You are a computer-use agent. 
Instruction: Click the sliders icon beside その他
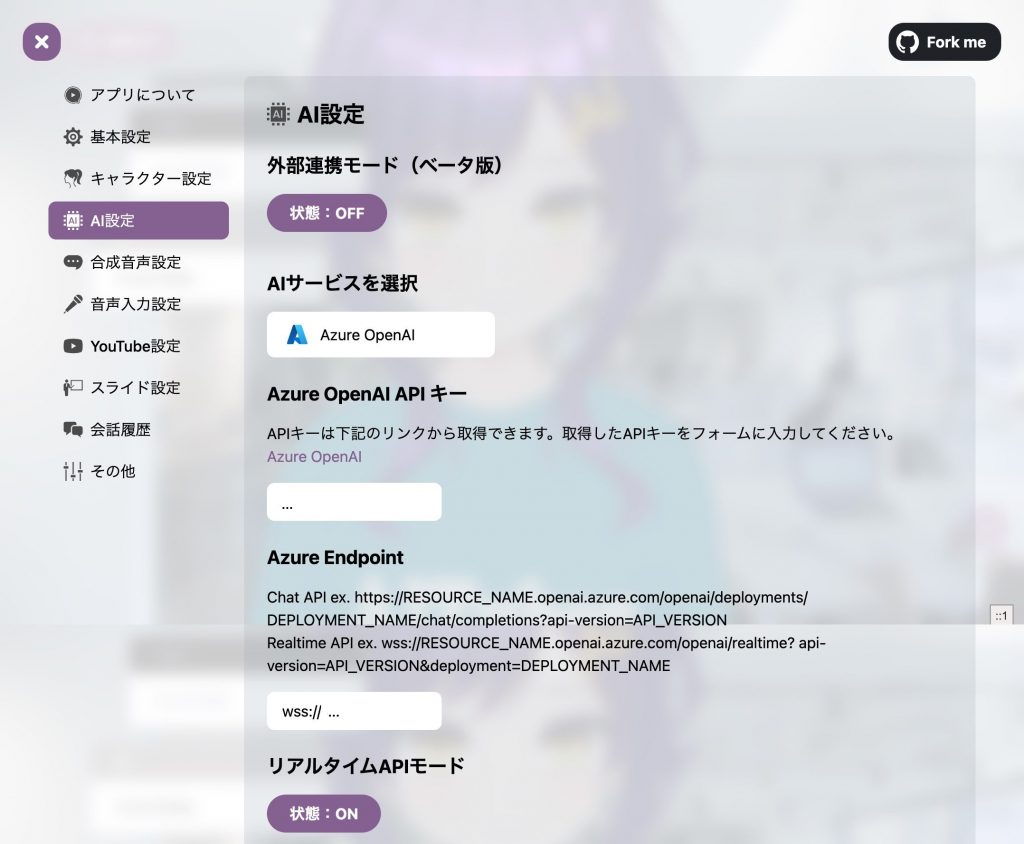[72, 471]
